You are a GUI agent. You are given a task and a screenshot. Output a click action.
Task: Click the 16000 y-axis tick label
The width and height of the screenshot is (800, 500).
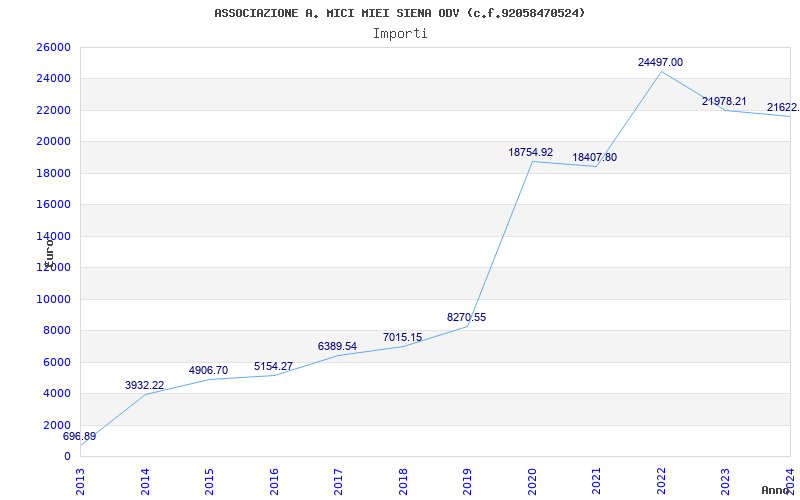[x=53, y=205]
